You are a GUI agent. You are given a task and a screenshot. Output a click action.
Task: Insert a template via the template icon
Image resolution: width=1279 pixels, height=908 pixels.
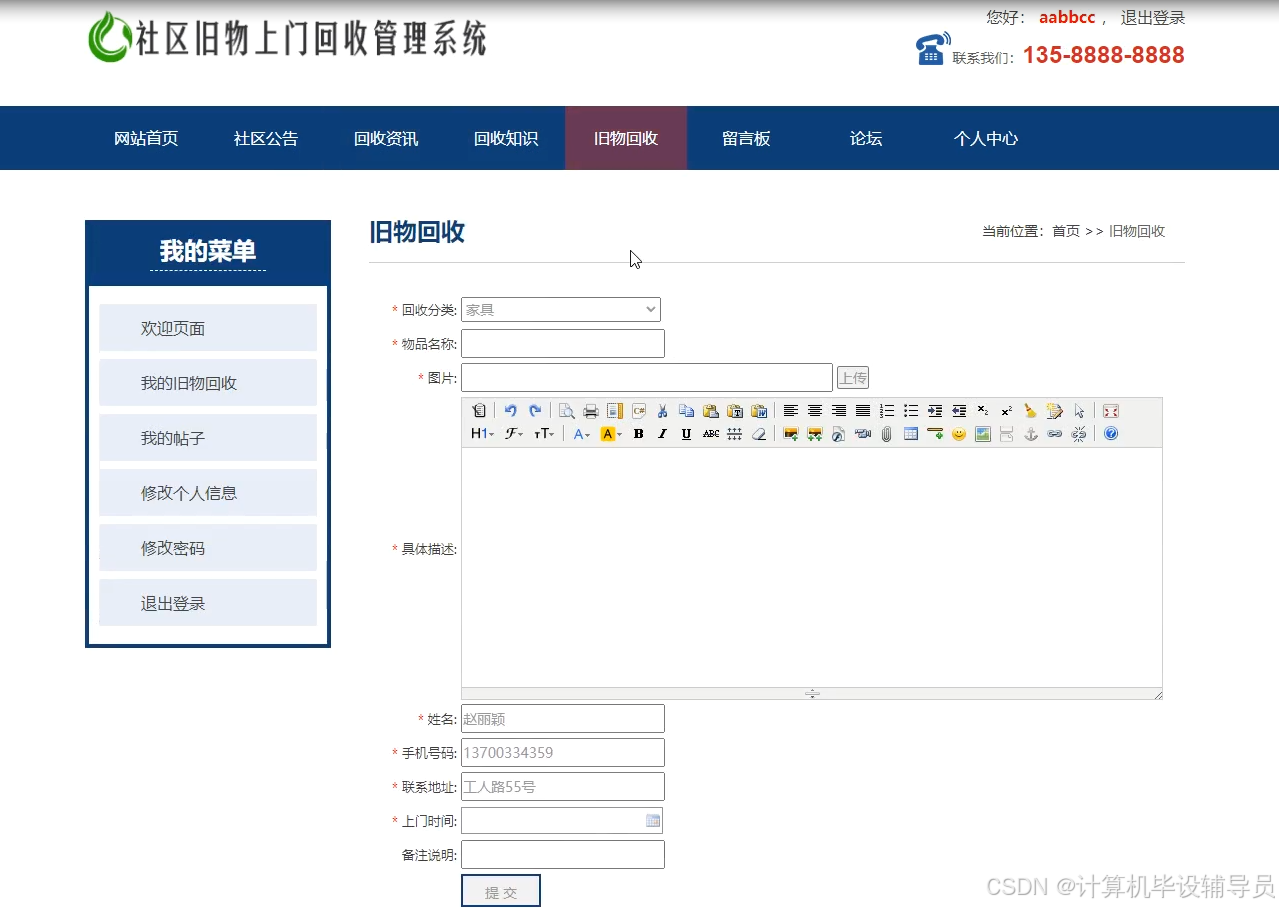[x=614, y=411]
